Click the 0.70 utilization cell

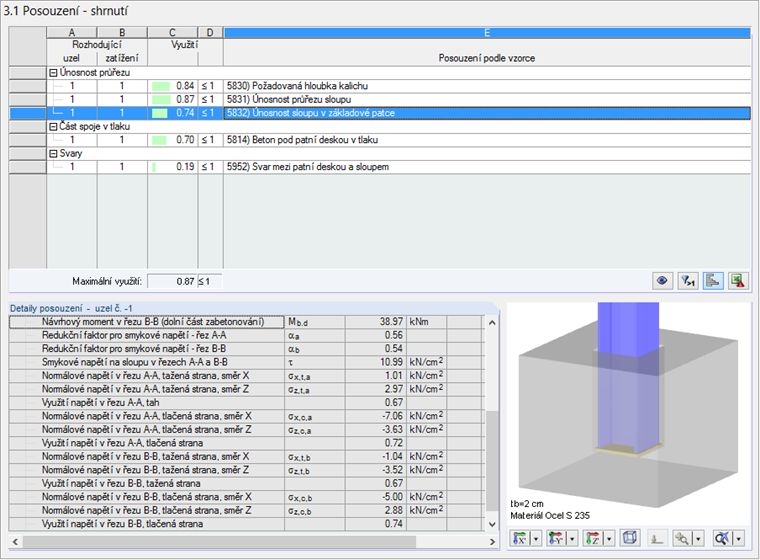tap(173, 140)
